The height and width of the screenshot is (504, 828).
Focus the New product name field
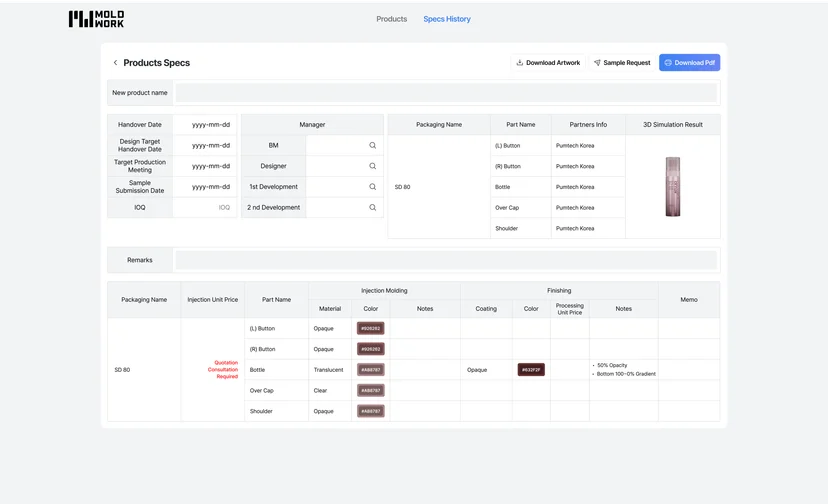(446, 92)
